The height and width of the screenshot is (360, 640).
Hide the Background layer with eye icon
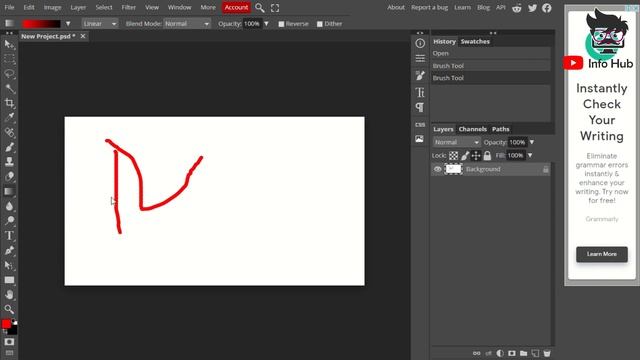438,169
